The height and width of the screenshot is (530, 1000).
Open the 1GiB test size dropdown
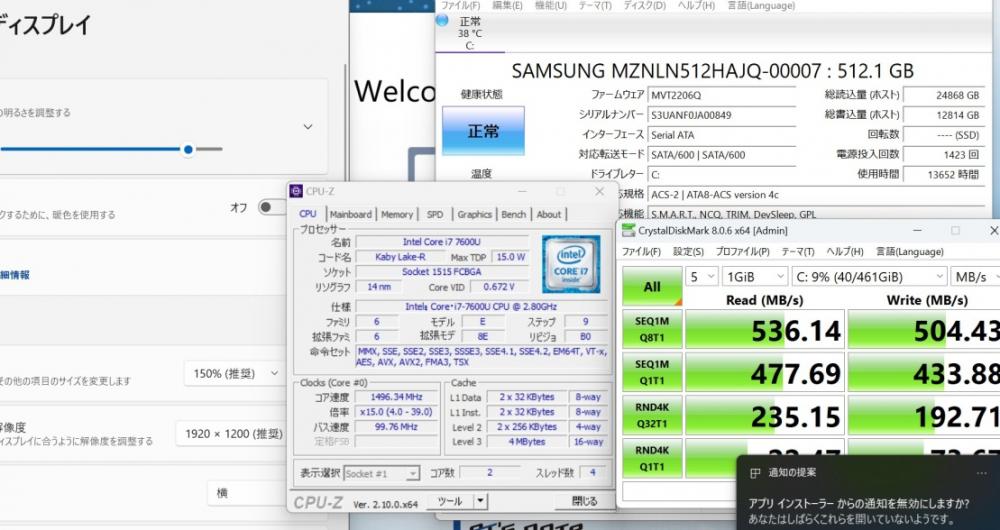coord(755,277)
